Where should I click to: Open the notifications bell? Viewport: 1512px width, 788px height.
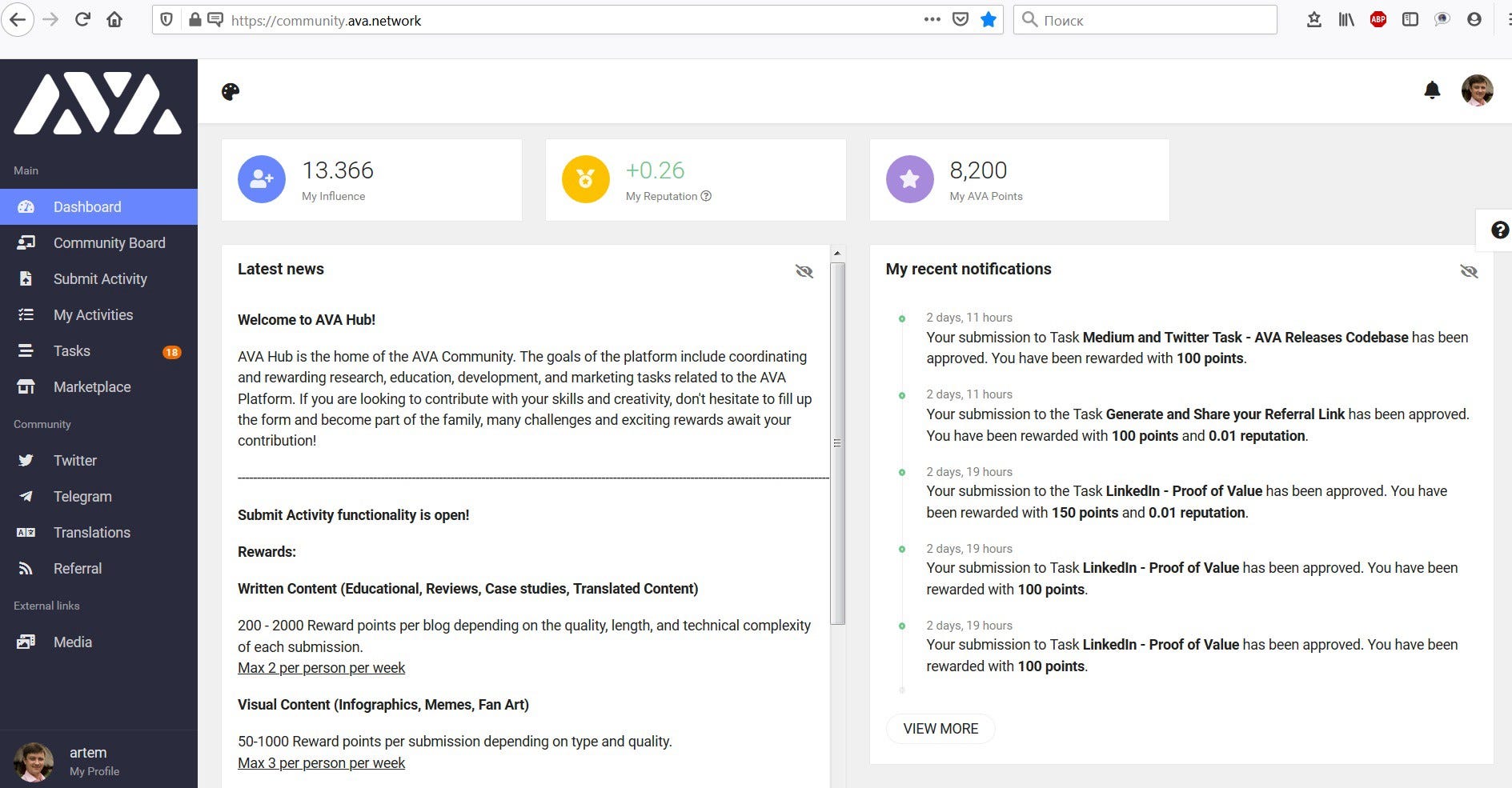coord(1432,90)
